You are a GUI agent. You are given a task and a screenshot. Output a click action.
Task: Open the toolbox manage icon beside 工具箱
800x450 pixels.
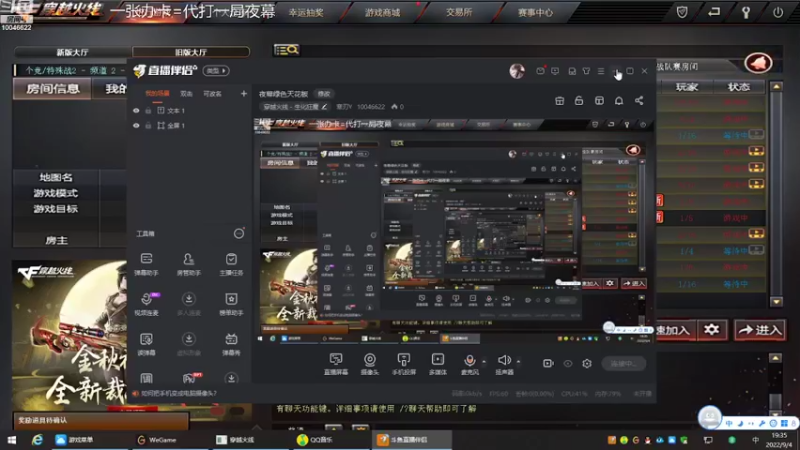[239, 234]
